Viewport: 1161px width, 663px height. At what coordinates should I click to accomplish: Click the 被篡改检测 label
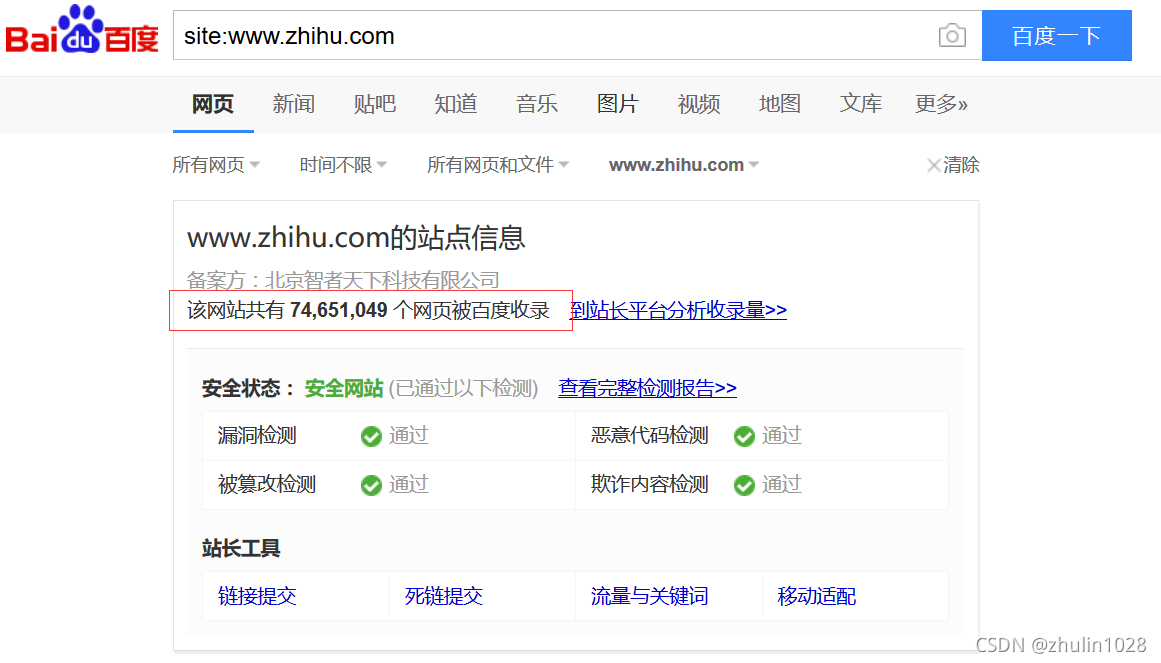pos(267,484)
